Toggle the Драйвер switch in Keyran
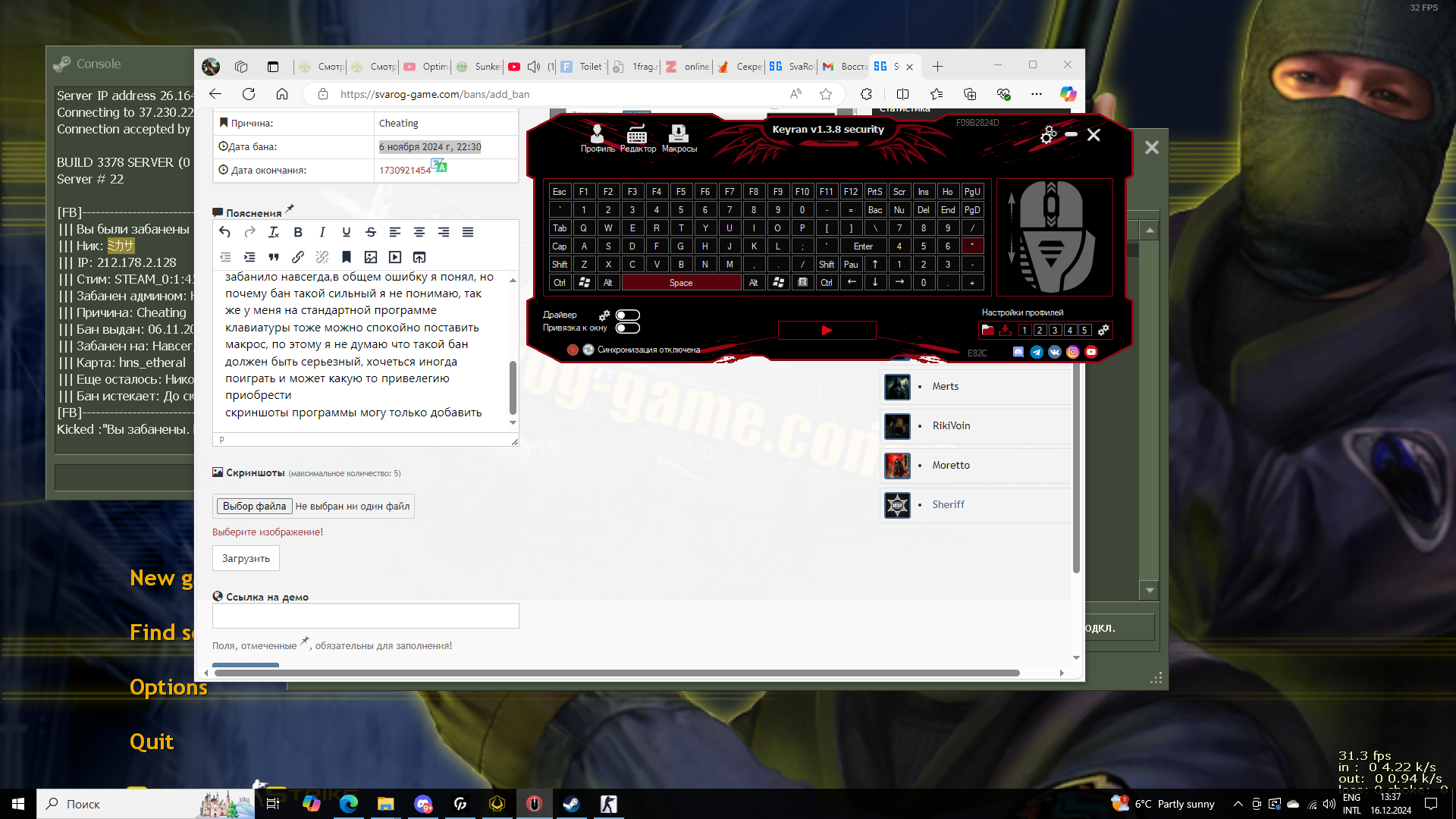The width and height of the screenshot is (1456, 819). (628, 315)
